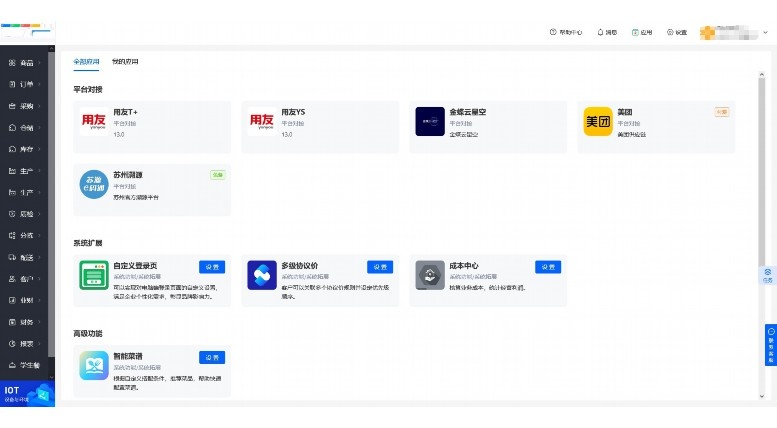The width and height of the screenshot is (777, 428).
Task: Click 设置 button on 成本中心 card
Action: point(548,267)
